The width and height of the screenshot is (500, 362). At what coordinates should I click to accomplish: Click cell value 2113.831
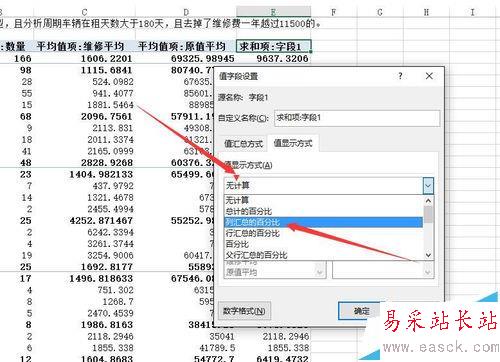tap(113, 128)
